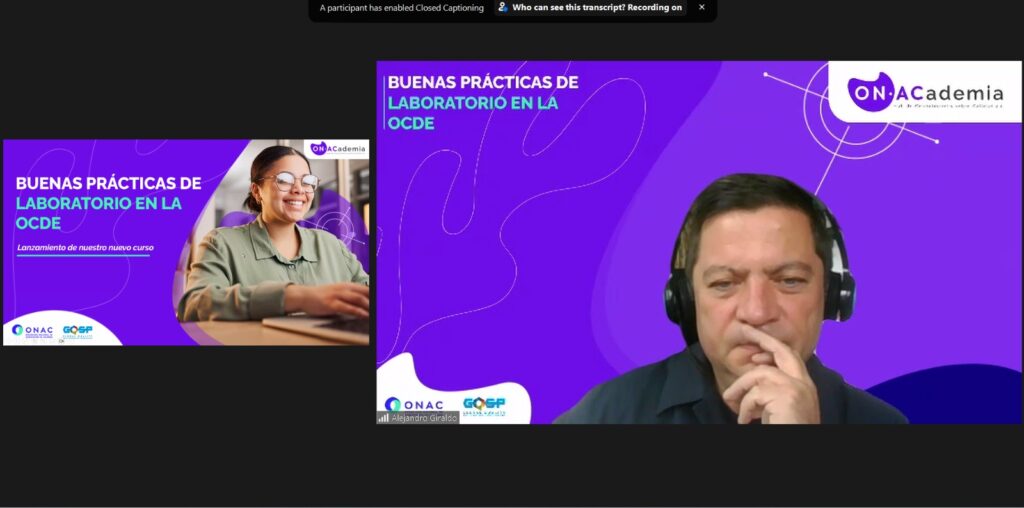
Task: Click the smiling woman photo on slide
Action: [x=280, y=240]
